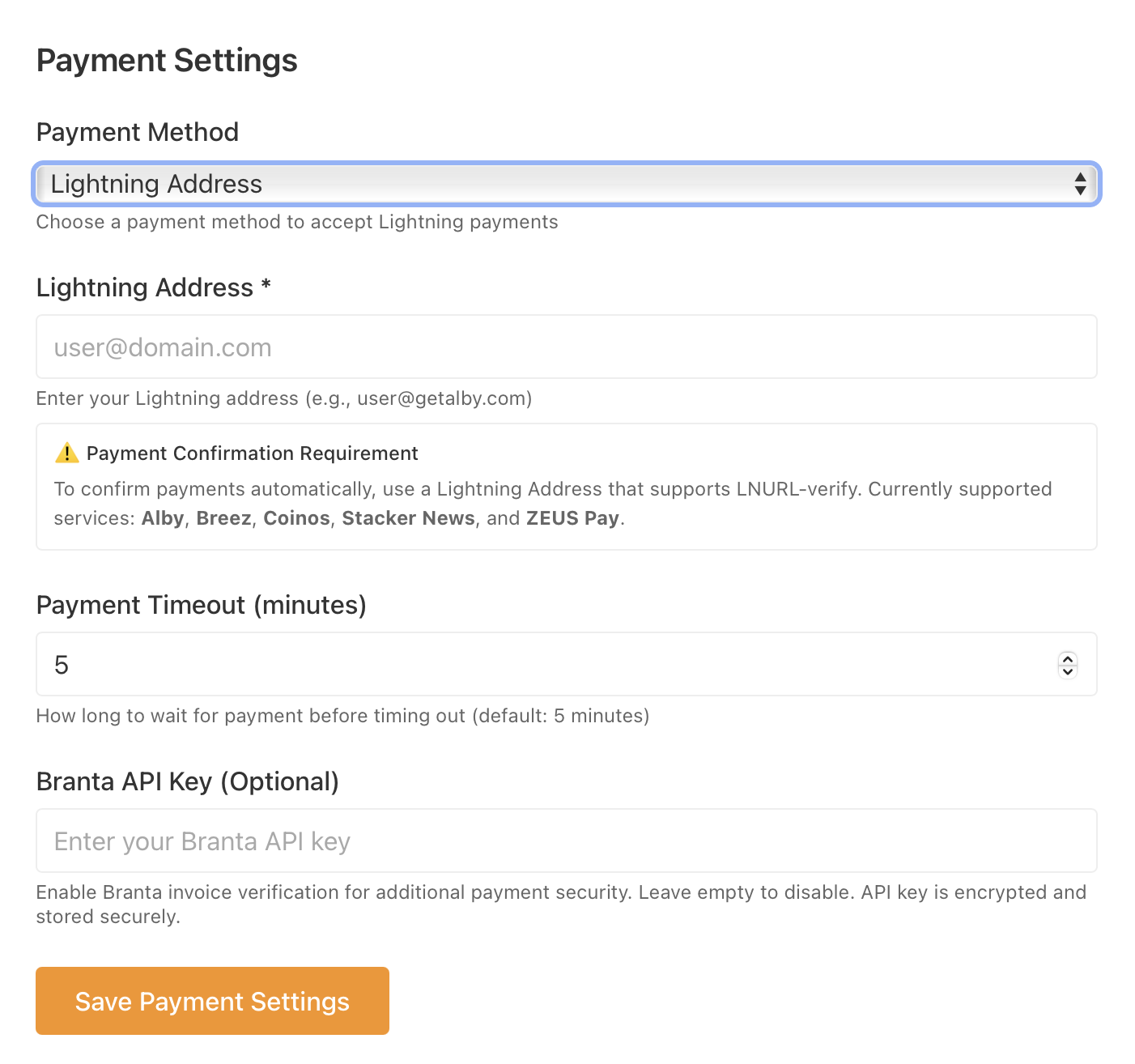Click the bold ZEUS Pay service name
This screenshot has height=1064, width=1135.
pos(572,518)
